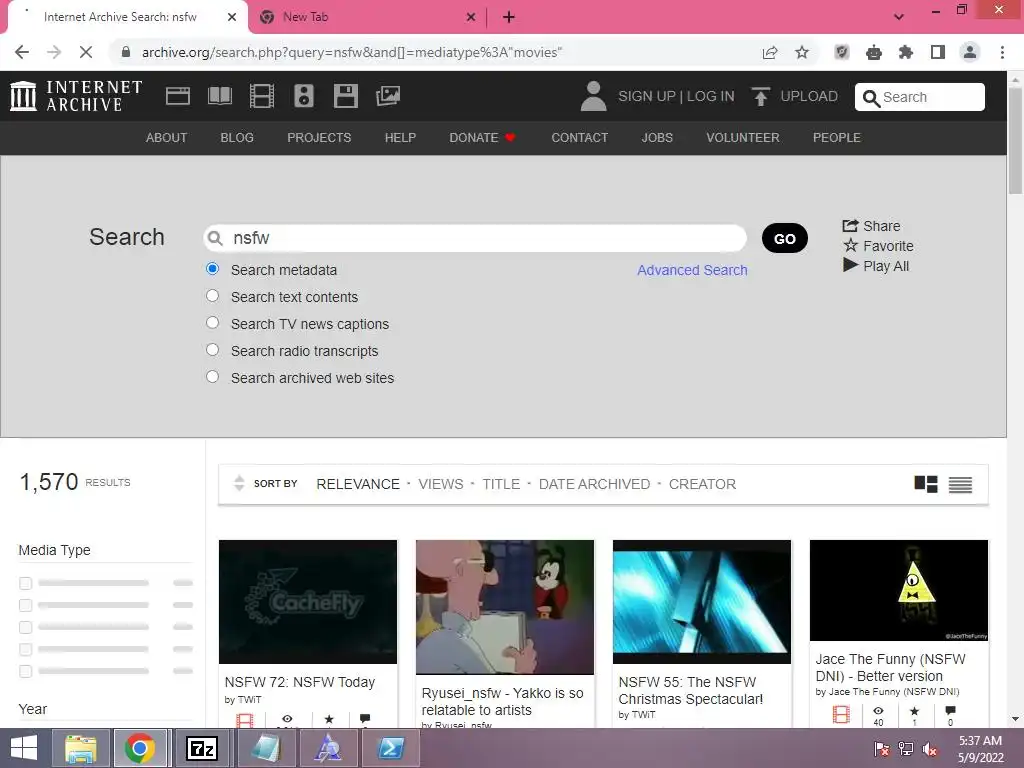
Task: Open the Chrome side panel icon
Action: [x=938, y=52]
